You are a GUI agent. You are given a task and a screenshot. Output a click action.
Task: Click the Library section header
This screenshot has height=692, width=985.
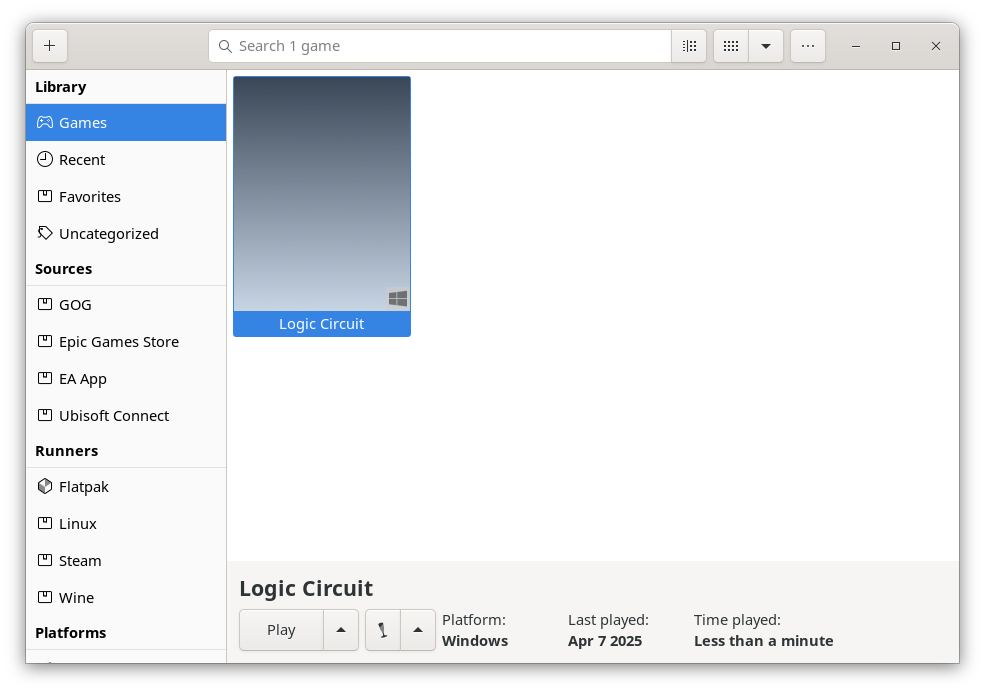60,87
